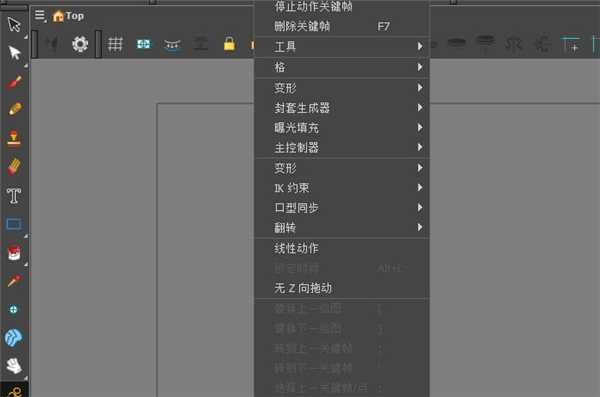Activate the Paint bucket tool
This screenshot has width=600, height=397.
pyautogui.click(x=14, y=253)
